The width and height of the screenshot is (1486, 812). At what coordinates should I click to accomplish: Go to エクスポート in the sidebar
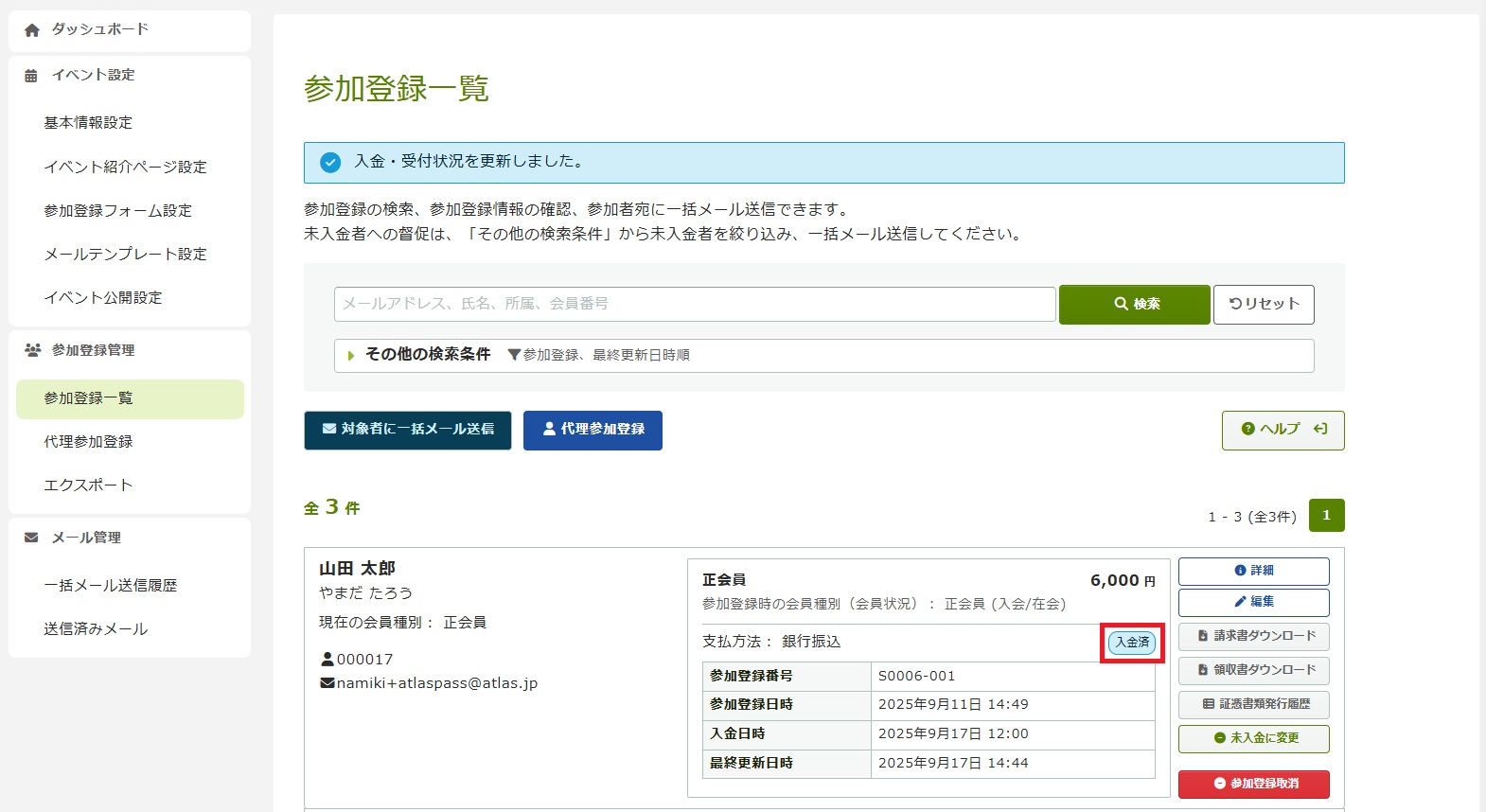pos(88,485)
